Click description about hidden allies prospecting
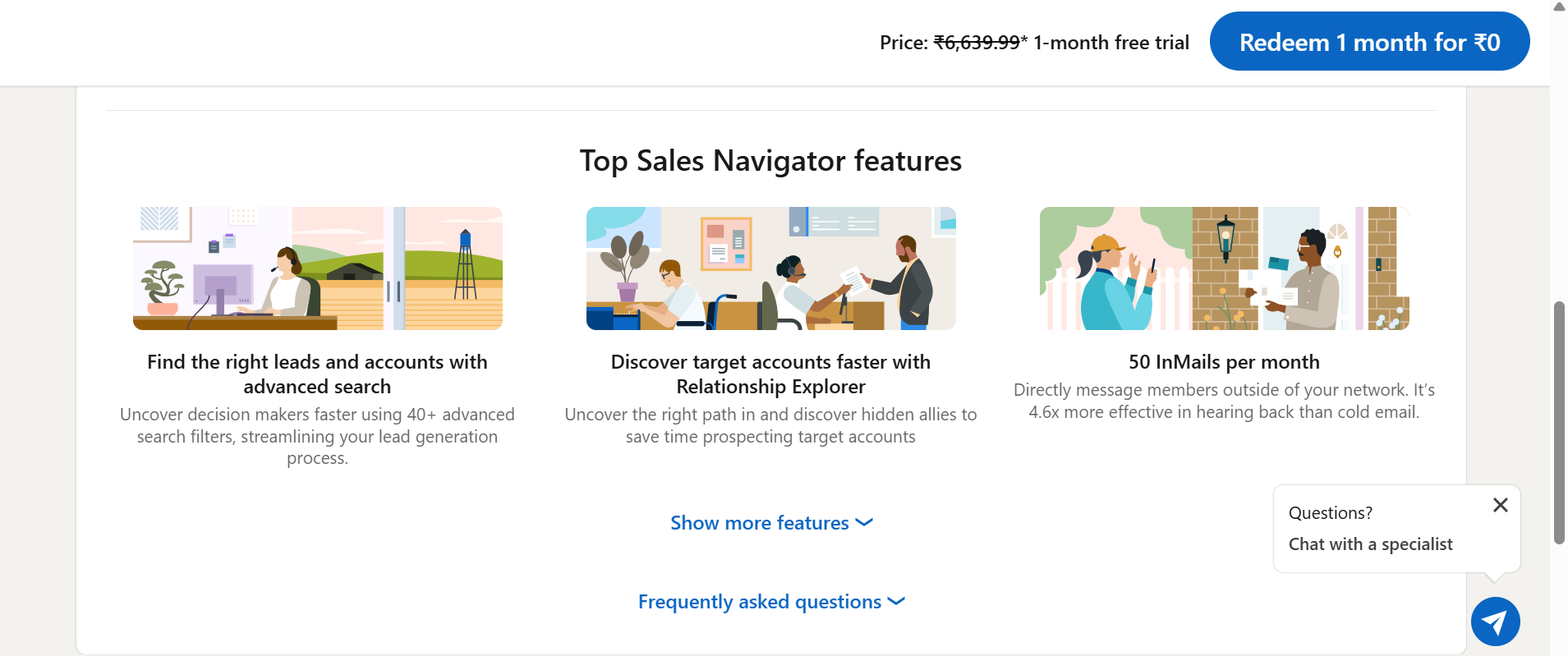This screenshot has width=1568, height=656. (x=770, y=426)
